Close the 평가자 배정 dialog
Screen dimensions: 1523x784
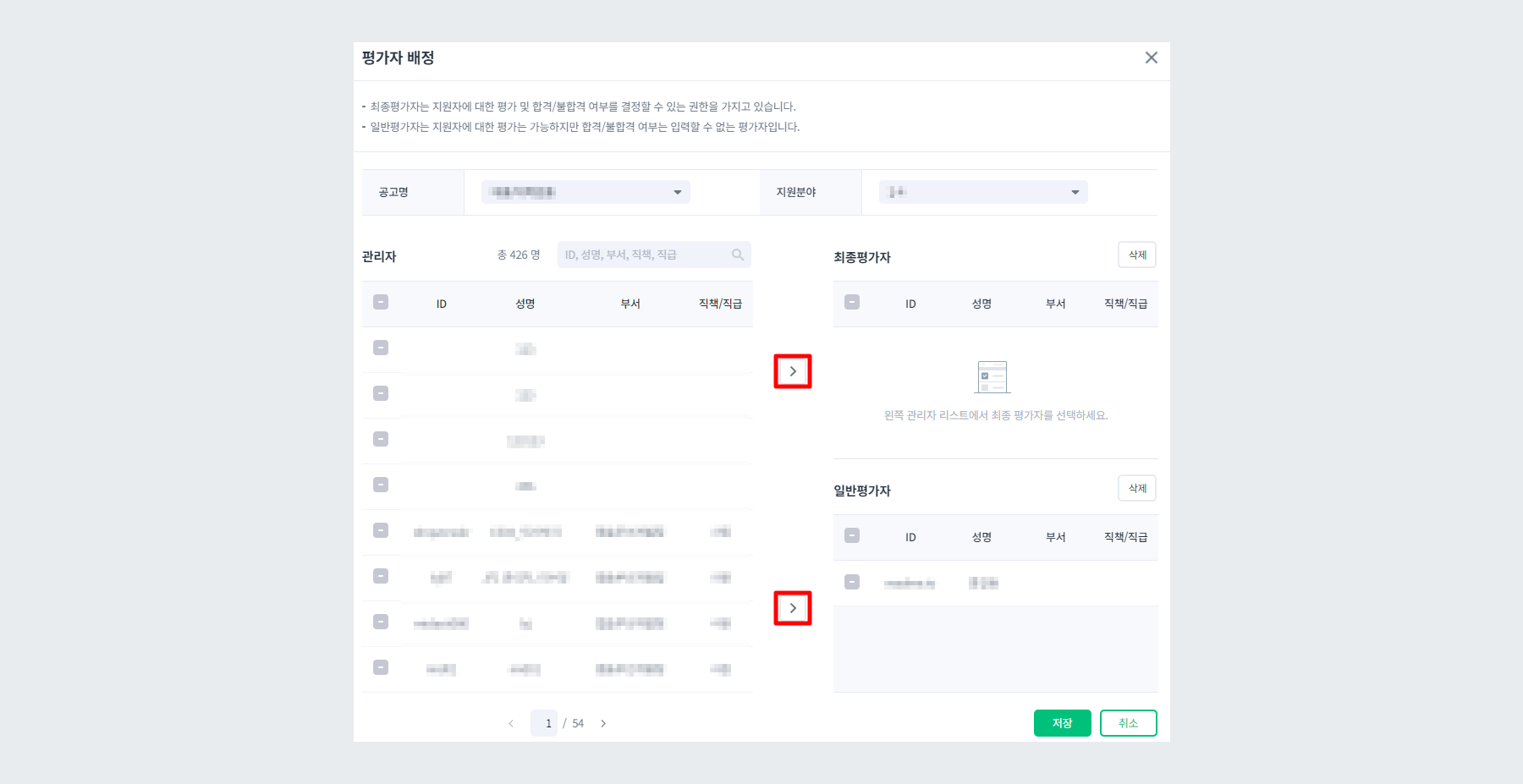[x=1151, y=58]
